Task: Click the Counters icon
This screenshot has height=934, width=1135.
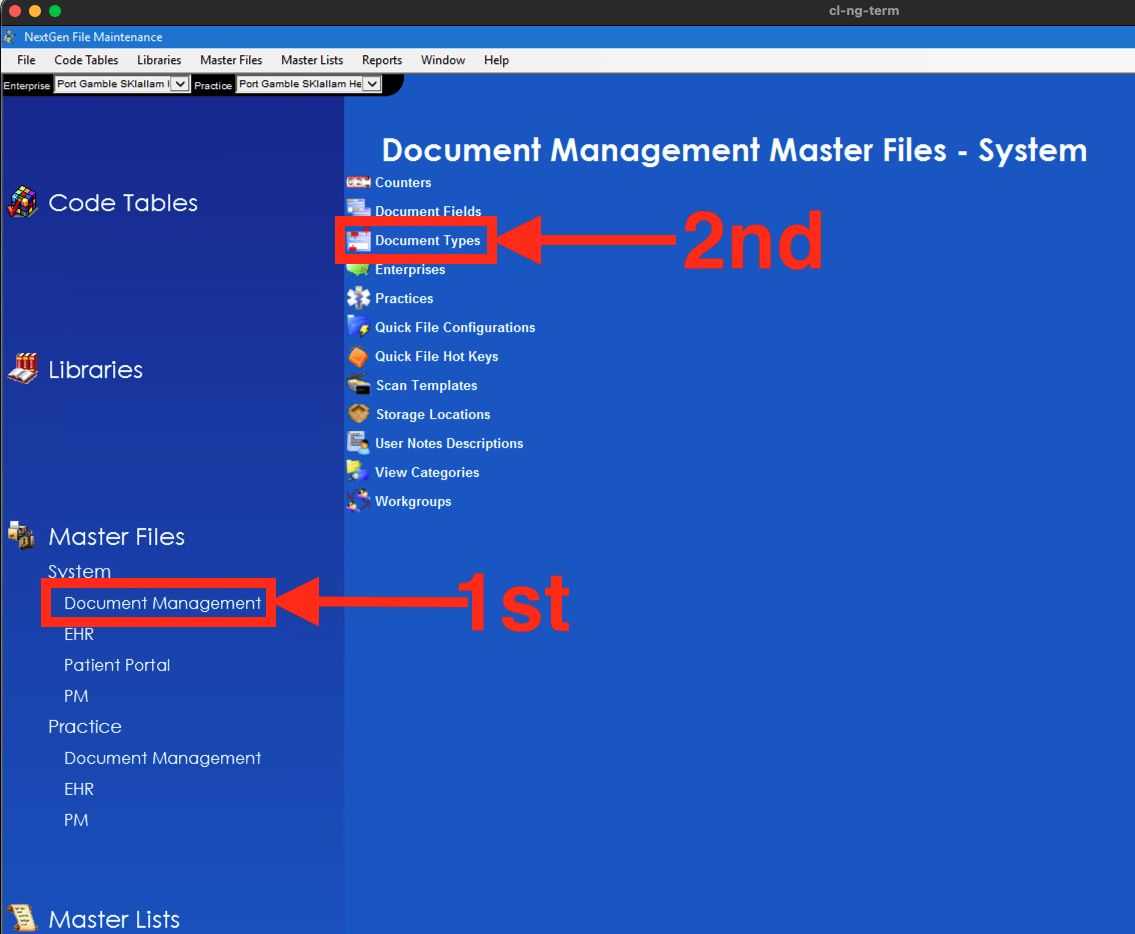Action: [358, 182]
